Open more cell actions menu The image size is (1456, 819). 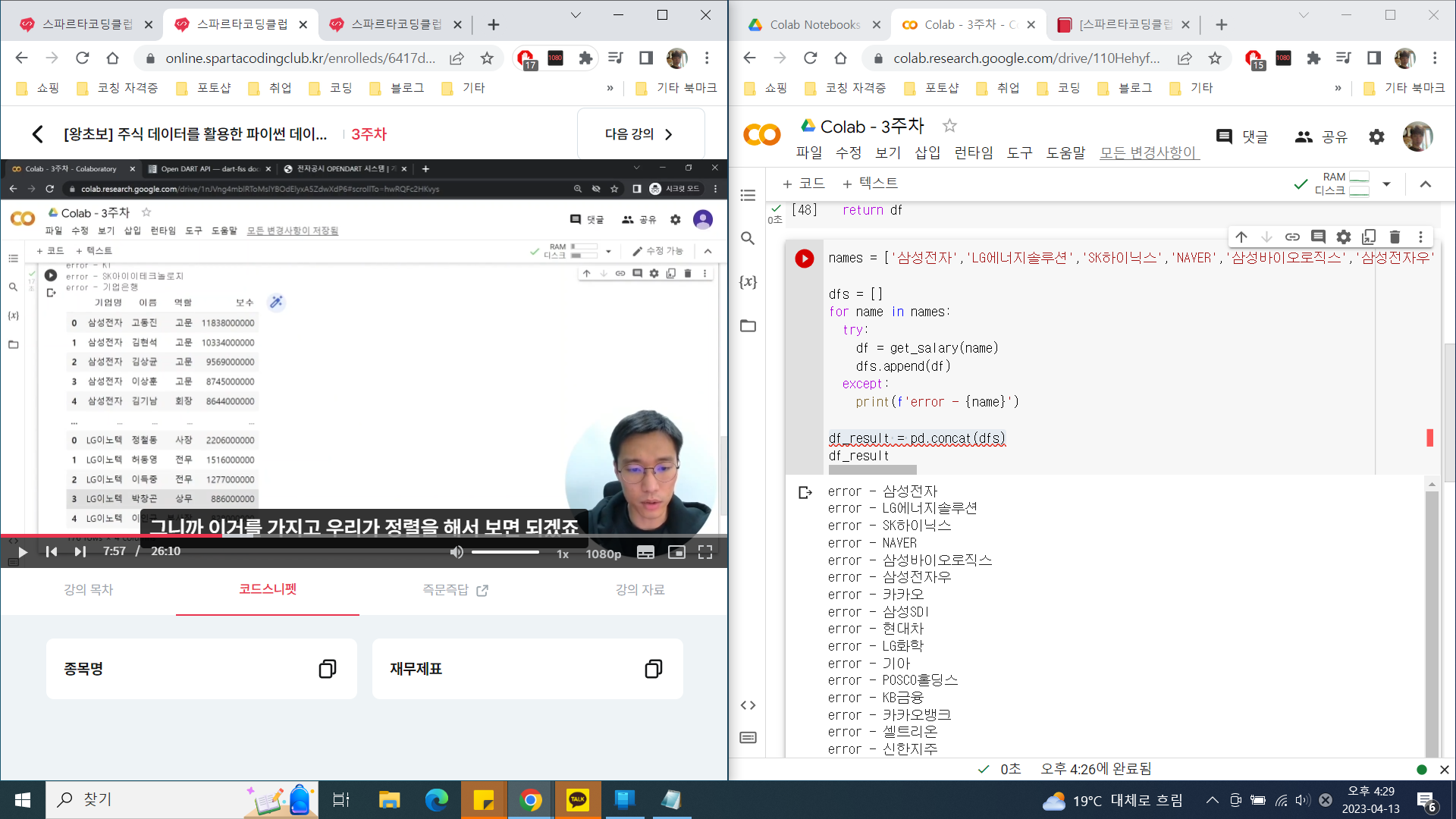[x=1420, y=237]
